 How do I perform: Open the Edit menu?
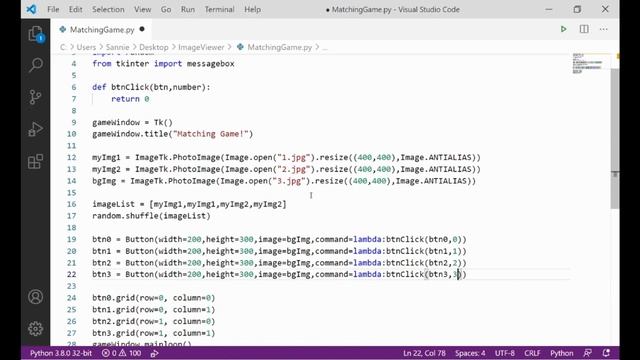tap(76, 9)
